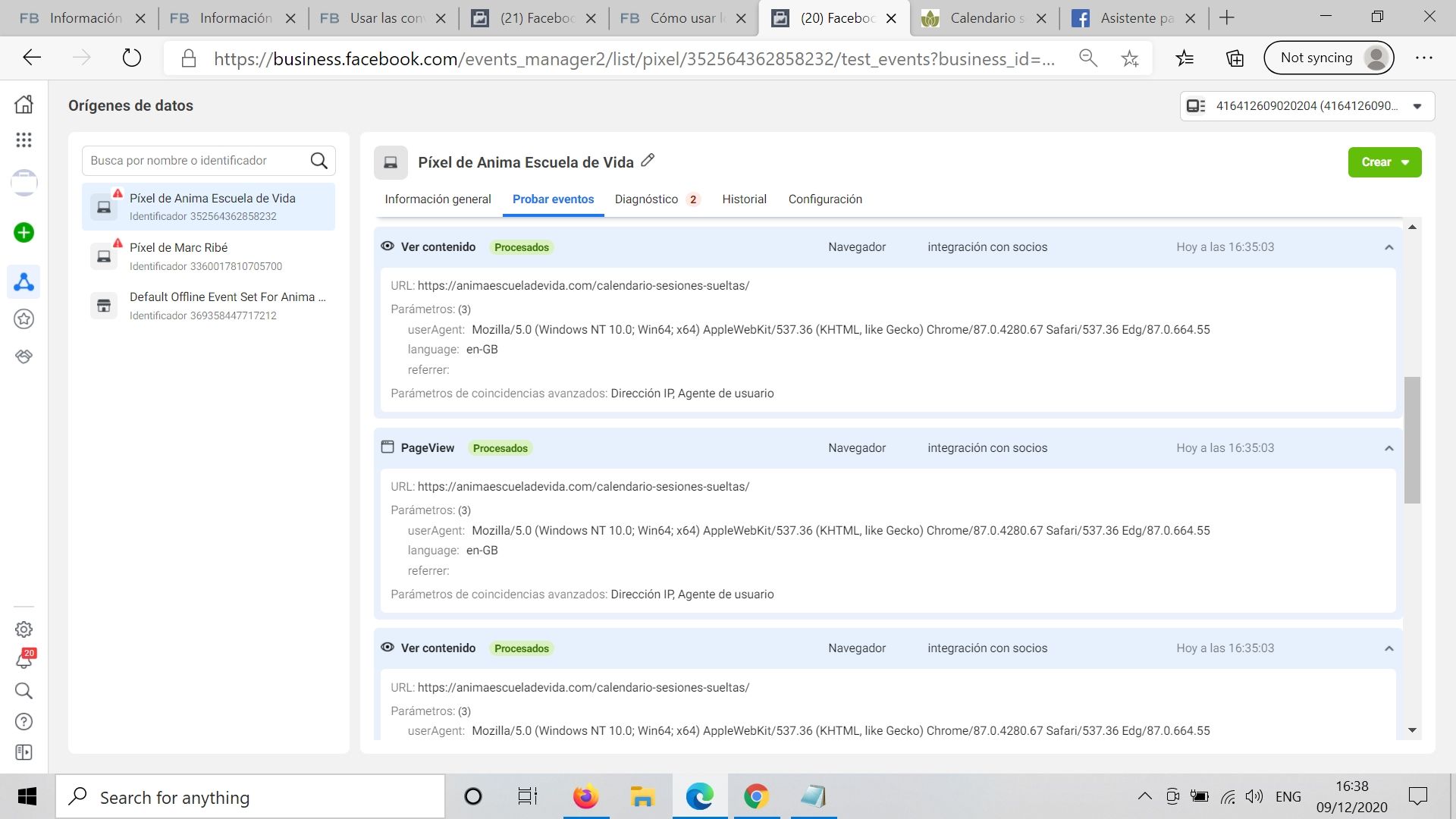Add this page to favorites star
The height and width of the screenshot is (819, 1456).
[x=1130, y=58]
